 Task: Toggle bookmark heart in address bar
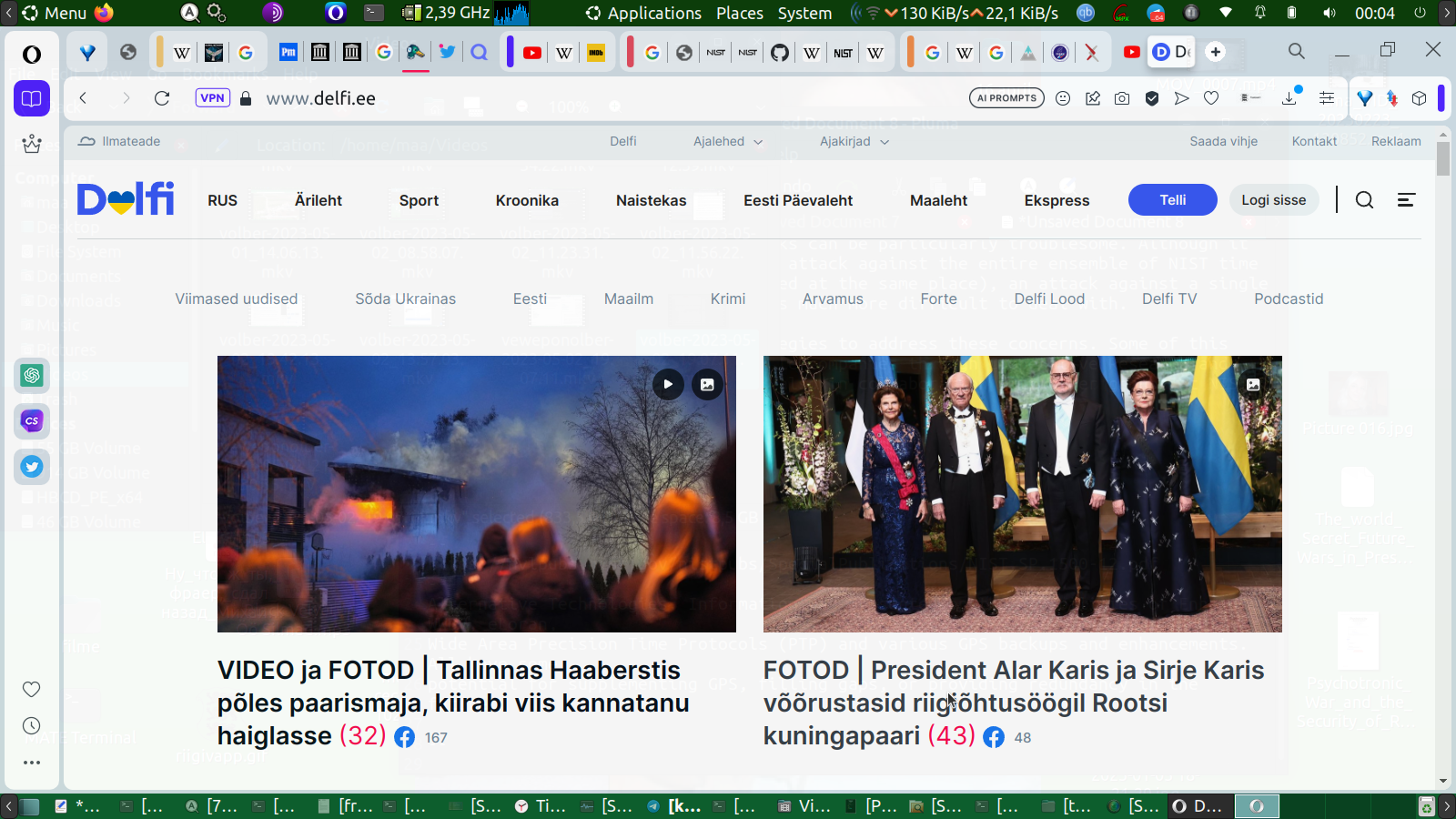pyautogui.click(x=1211, y=98)
